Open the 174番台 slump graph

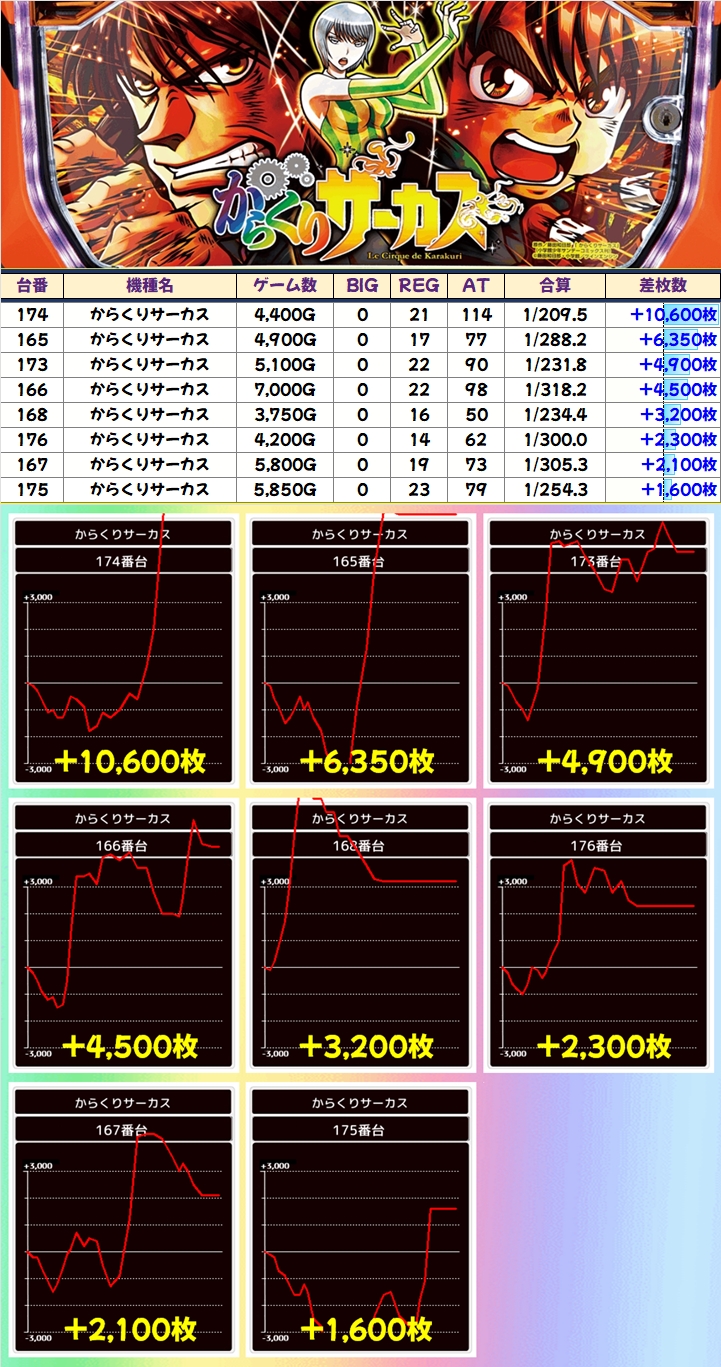point(123,652)
